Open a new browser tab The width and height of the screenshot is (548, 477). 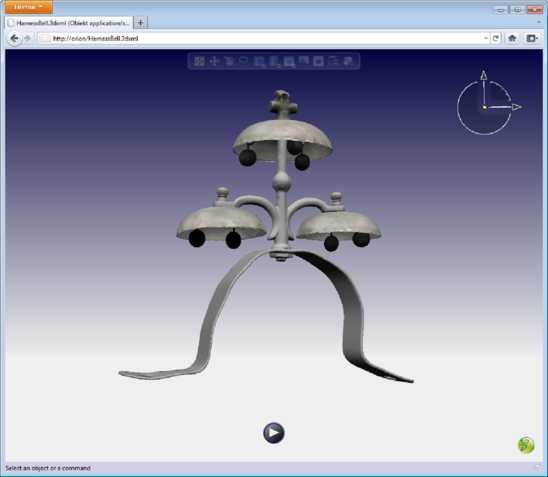tap(140, 23)
